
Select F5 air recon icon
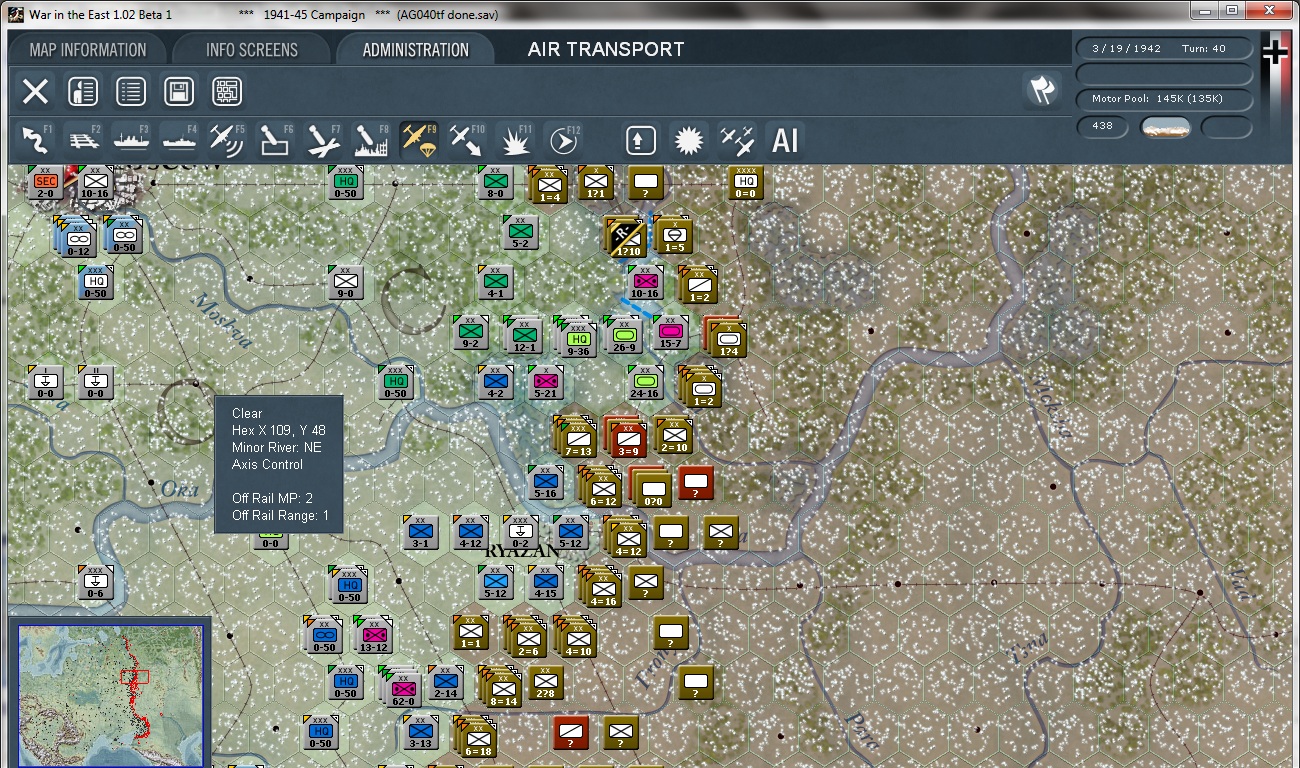click(x=227, y=140)
